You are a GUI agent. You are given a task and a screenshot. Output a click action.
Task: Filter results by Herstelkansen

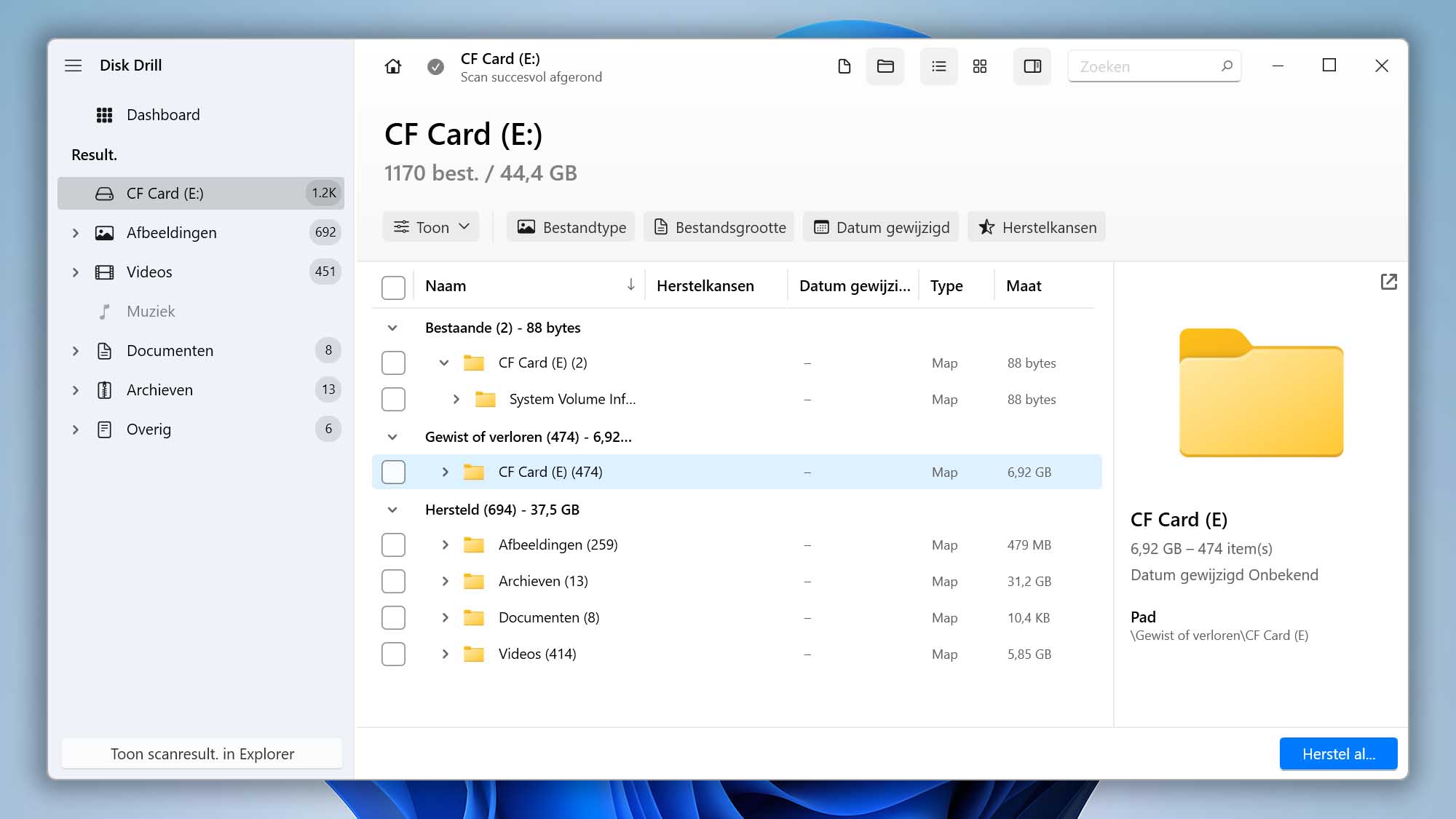1037,227
